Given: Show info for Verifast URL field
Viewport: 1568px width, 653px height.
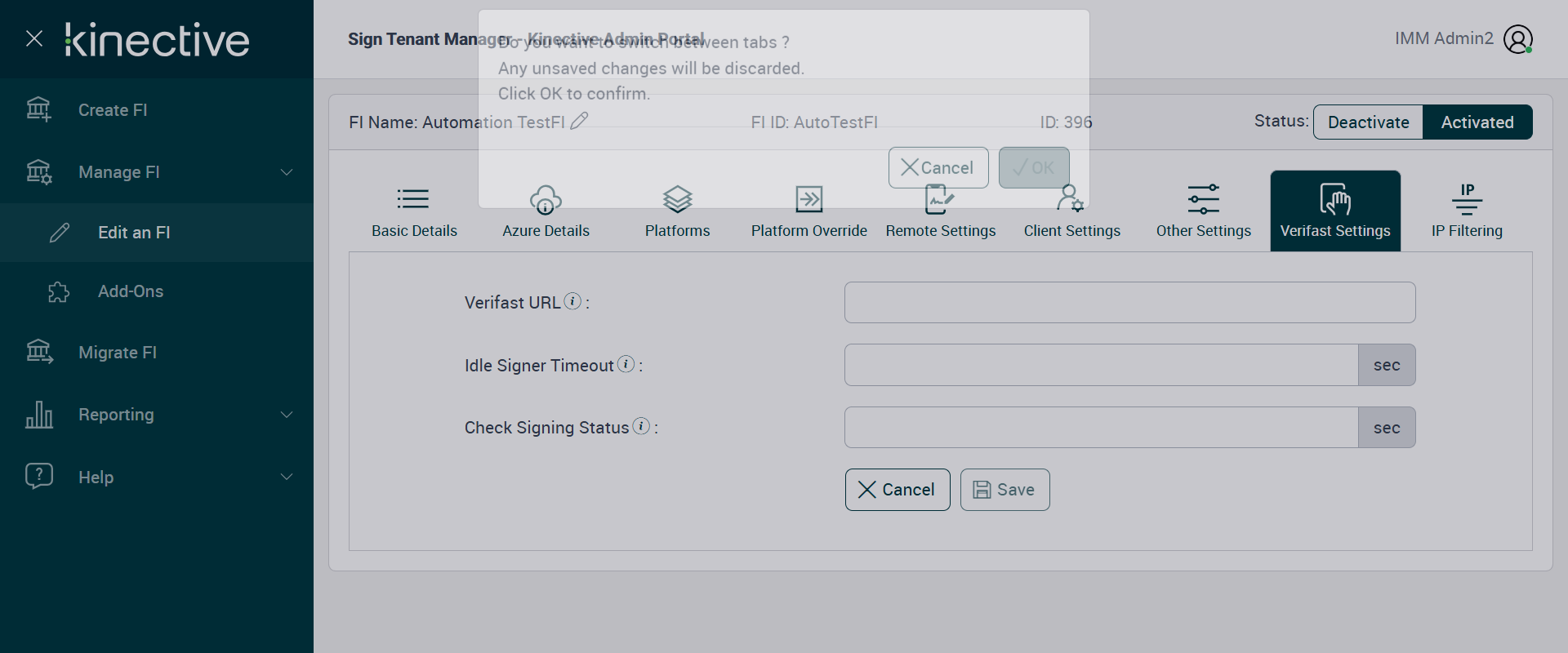Looking at the screenshot, I should (573, 301).
